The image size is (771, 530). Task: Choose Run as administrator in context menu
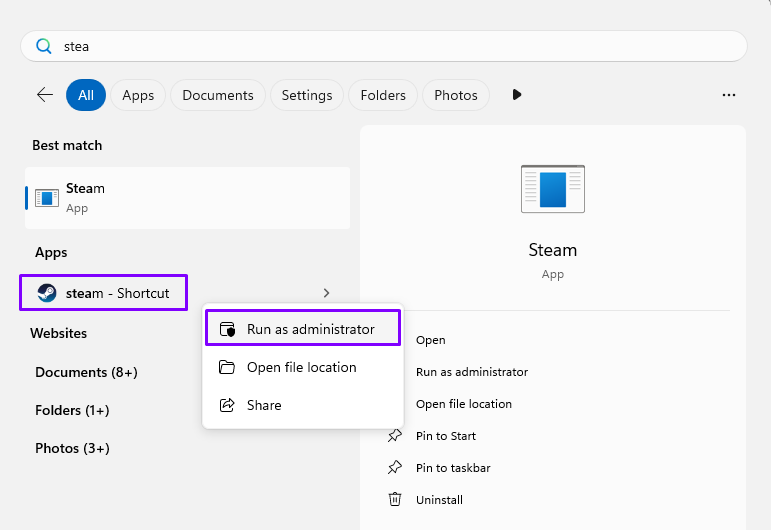coord(310,329)
